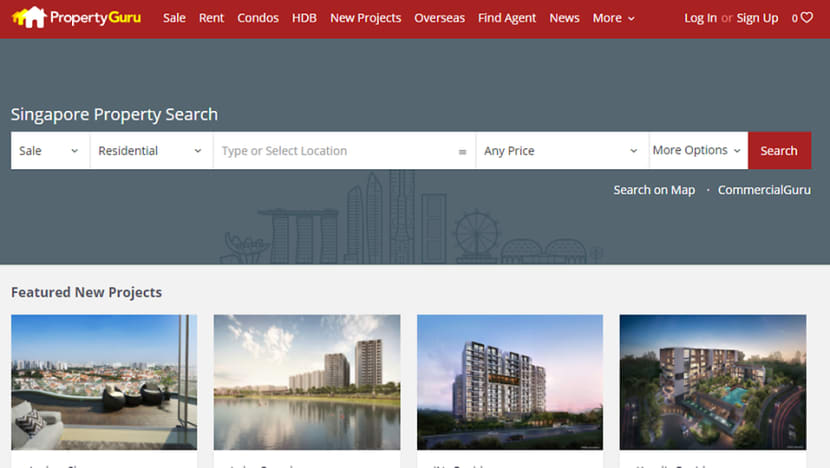Click the red Search button

tap(779, 151)
